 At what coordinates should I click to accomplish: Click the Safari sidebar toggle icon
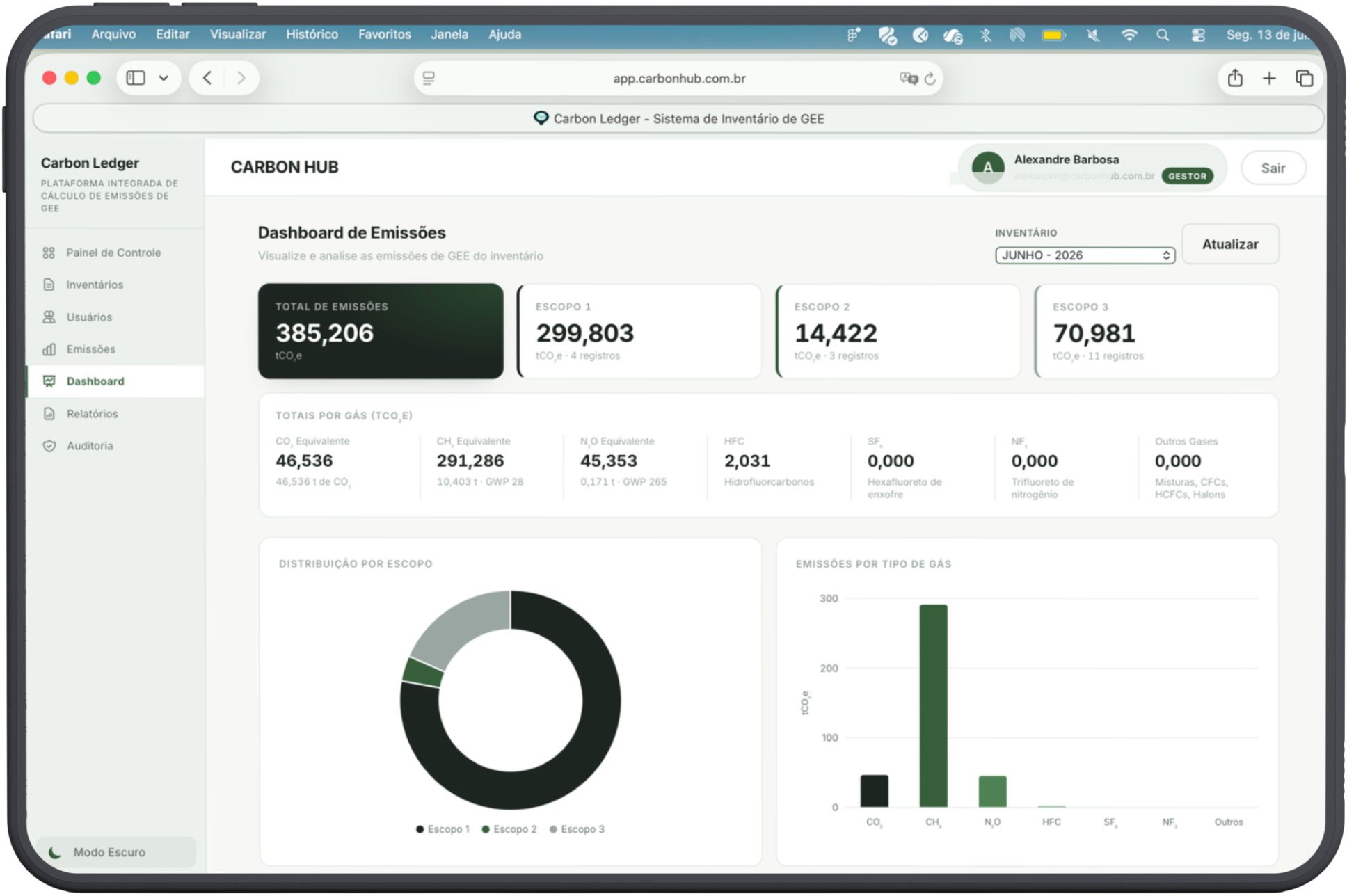(136, 78)
